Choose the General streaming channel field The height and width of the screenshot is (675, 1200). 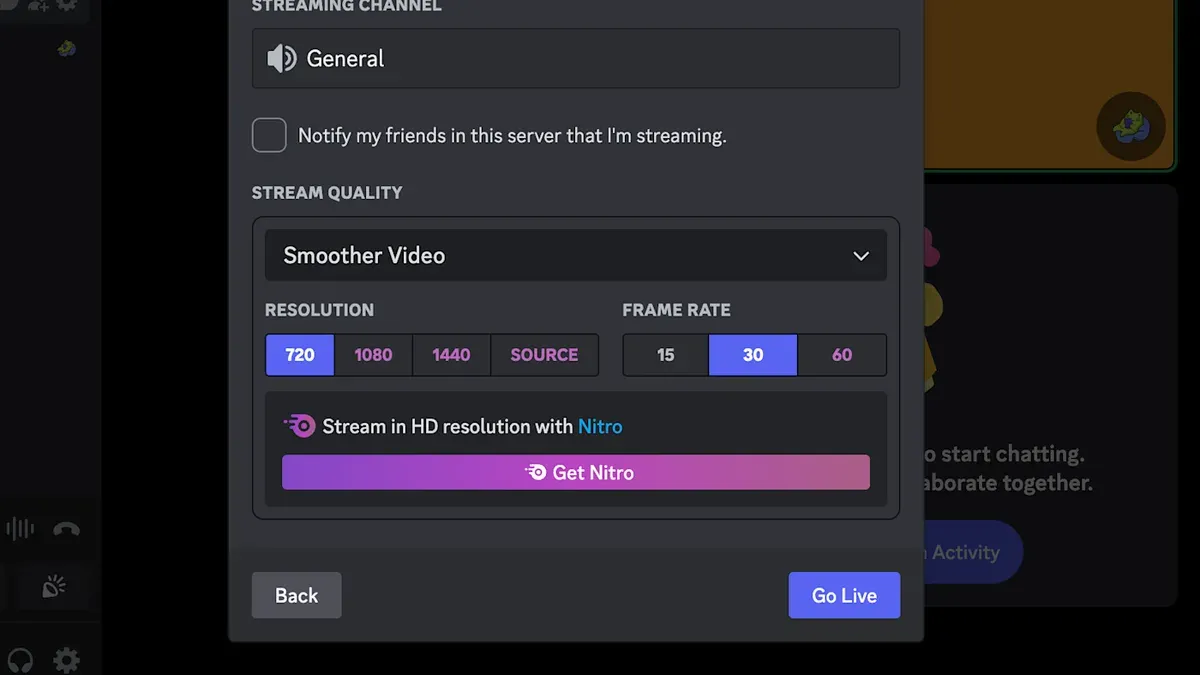(x=575, y=58)
